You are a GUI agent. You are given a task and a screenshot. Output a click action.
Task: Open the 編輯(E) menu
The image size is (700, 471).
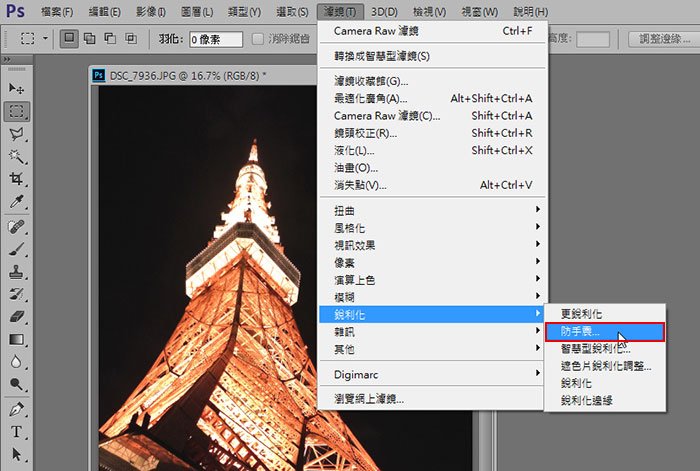click(x=104, y=12)
